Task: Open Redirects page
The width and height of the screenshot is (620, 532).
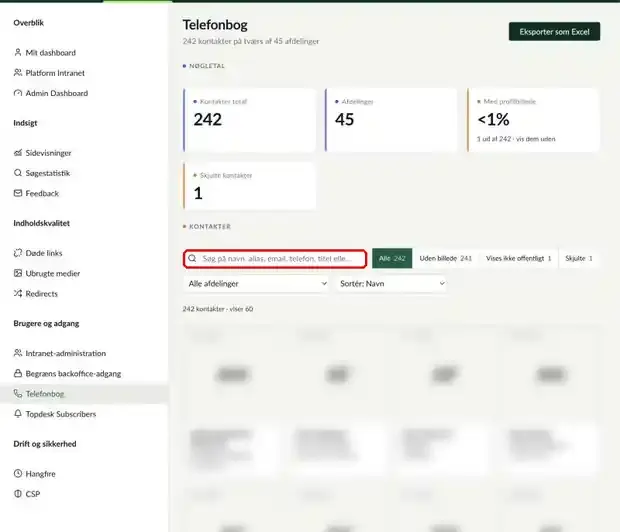Action: click(42, 293)
